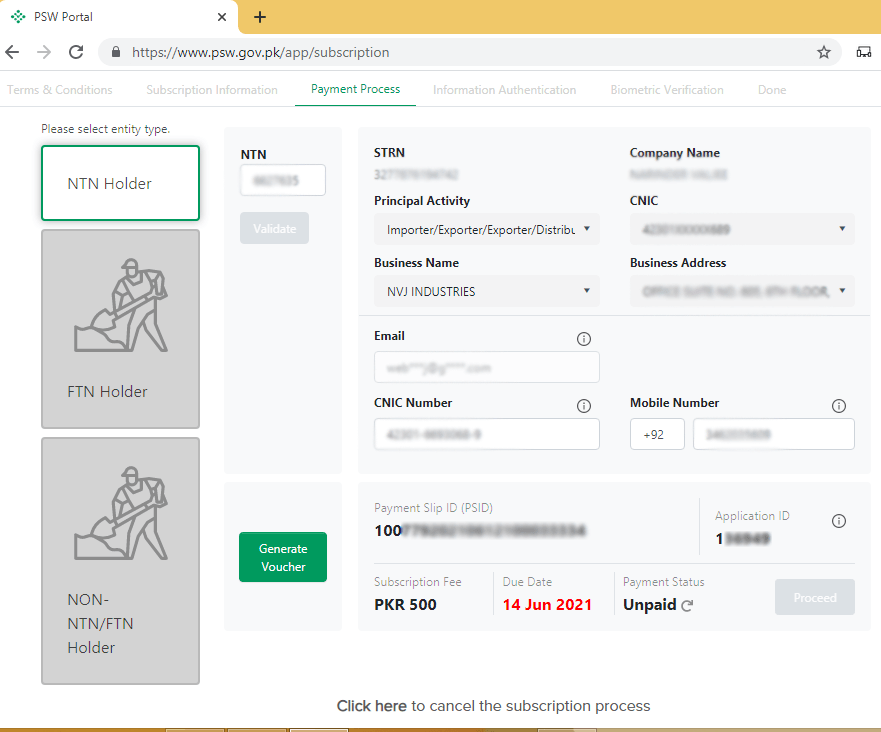Viewport: 881px width, 732px height.
Task: Click the padlock site info icon
Action: [116, 52]
